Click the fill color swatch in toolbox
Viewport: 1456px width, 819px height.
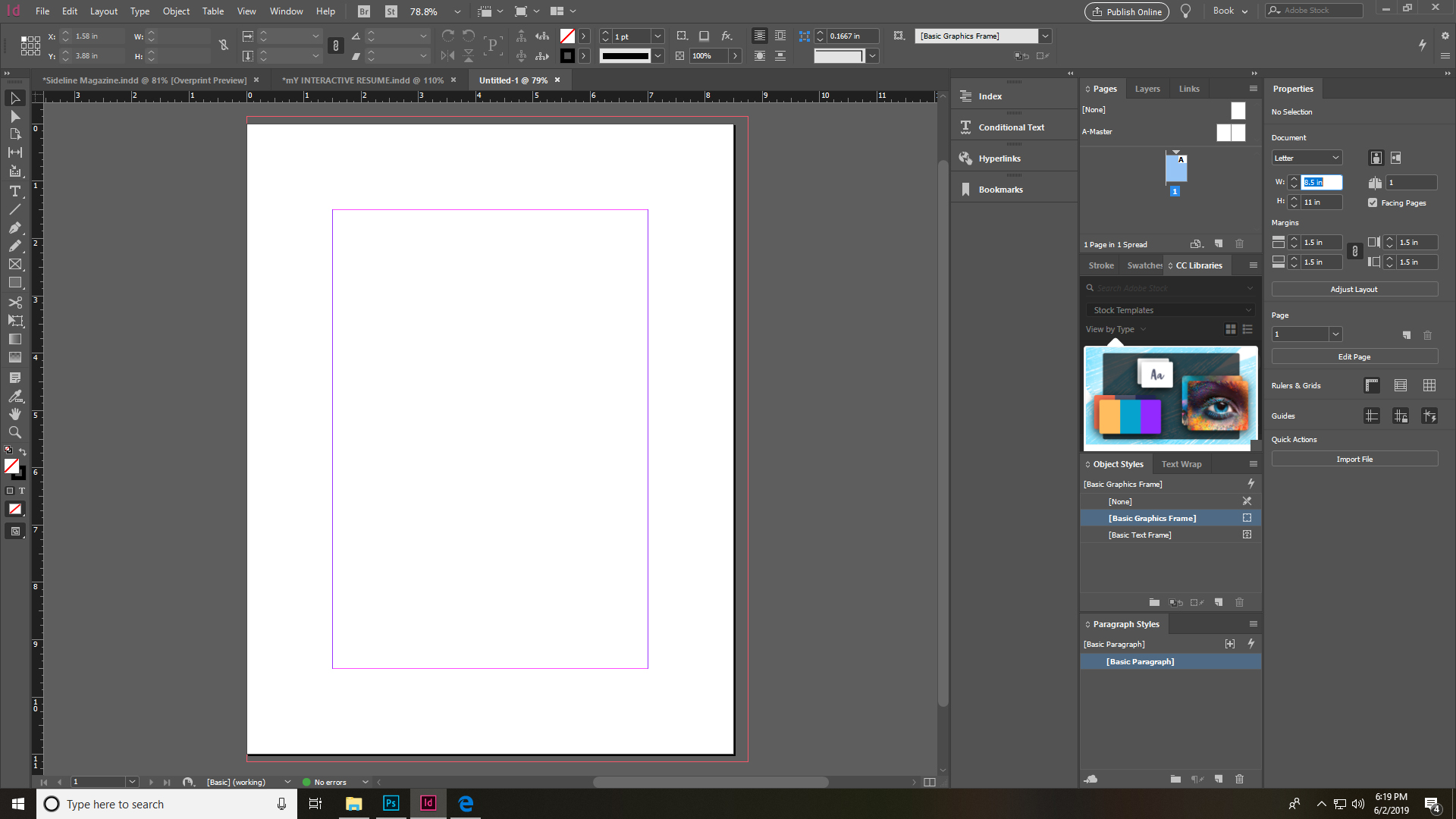[x=11, y=466]
